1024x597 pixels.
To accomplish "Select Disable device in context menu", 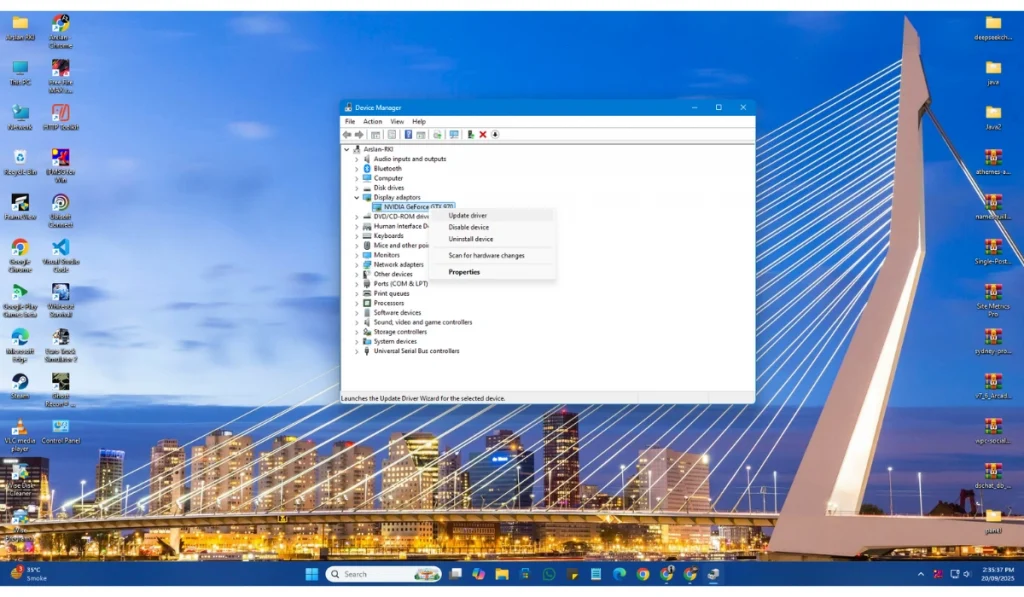I will 469,227.
